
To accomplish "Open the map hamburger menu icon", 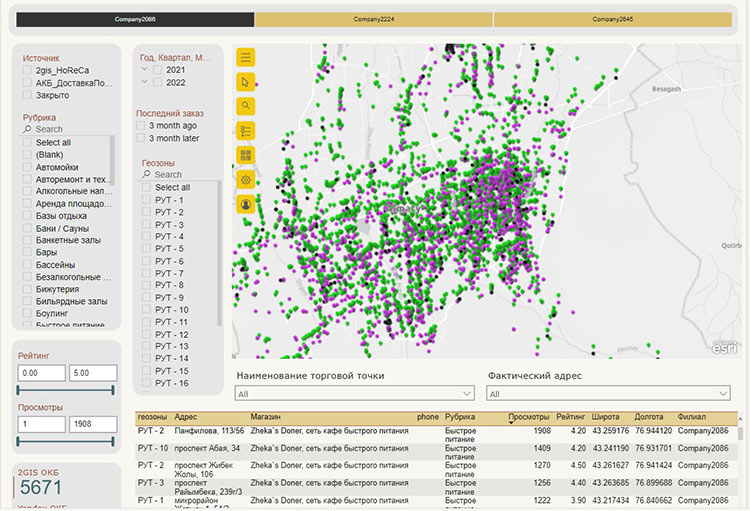I will [246, 57].
